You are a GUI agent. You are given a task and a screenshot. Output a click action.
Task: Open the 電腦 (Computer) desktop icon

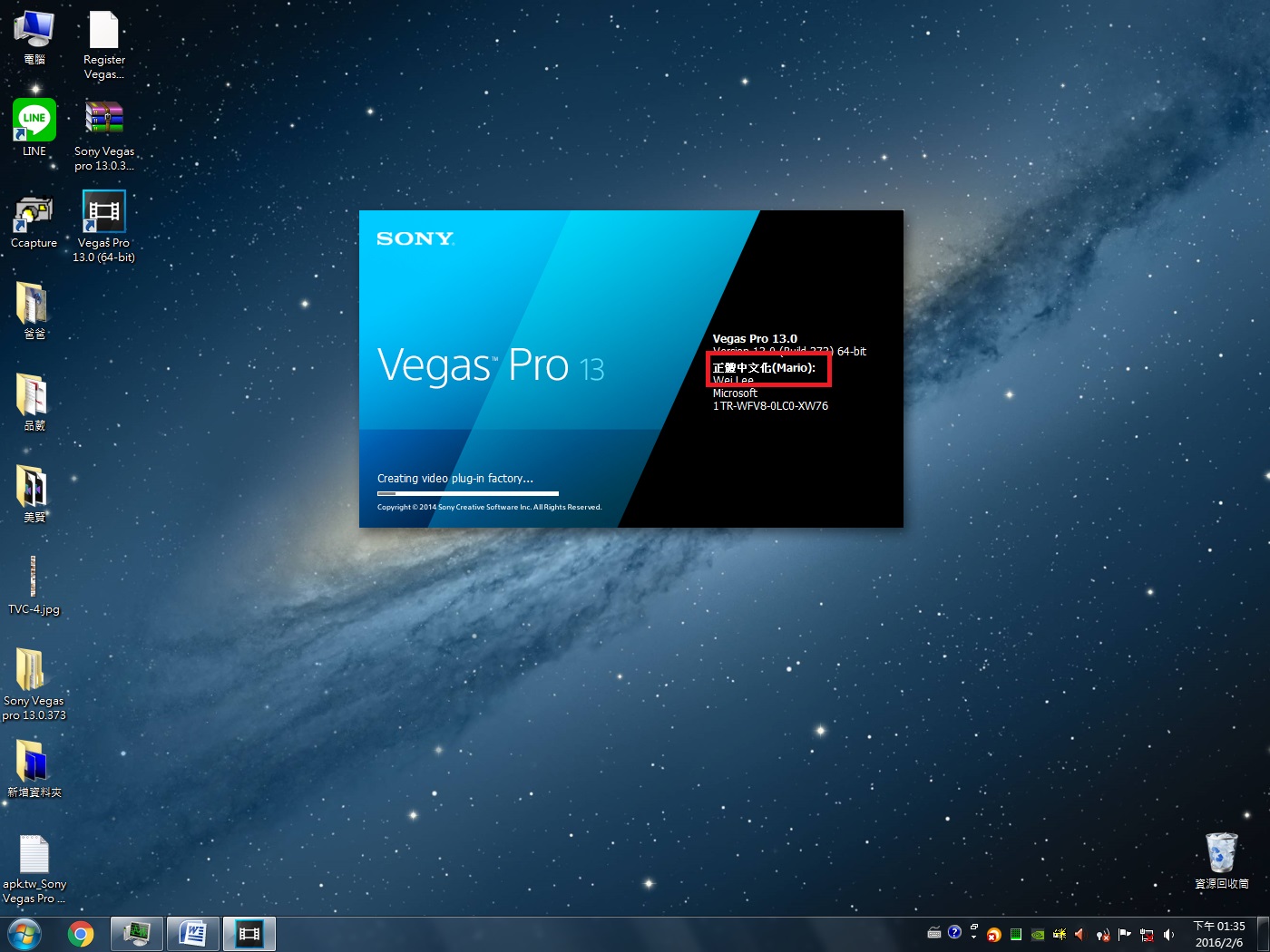click(x=34, y=37)
